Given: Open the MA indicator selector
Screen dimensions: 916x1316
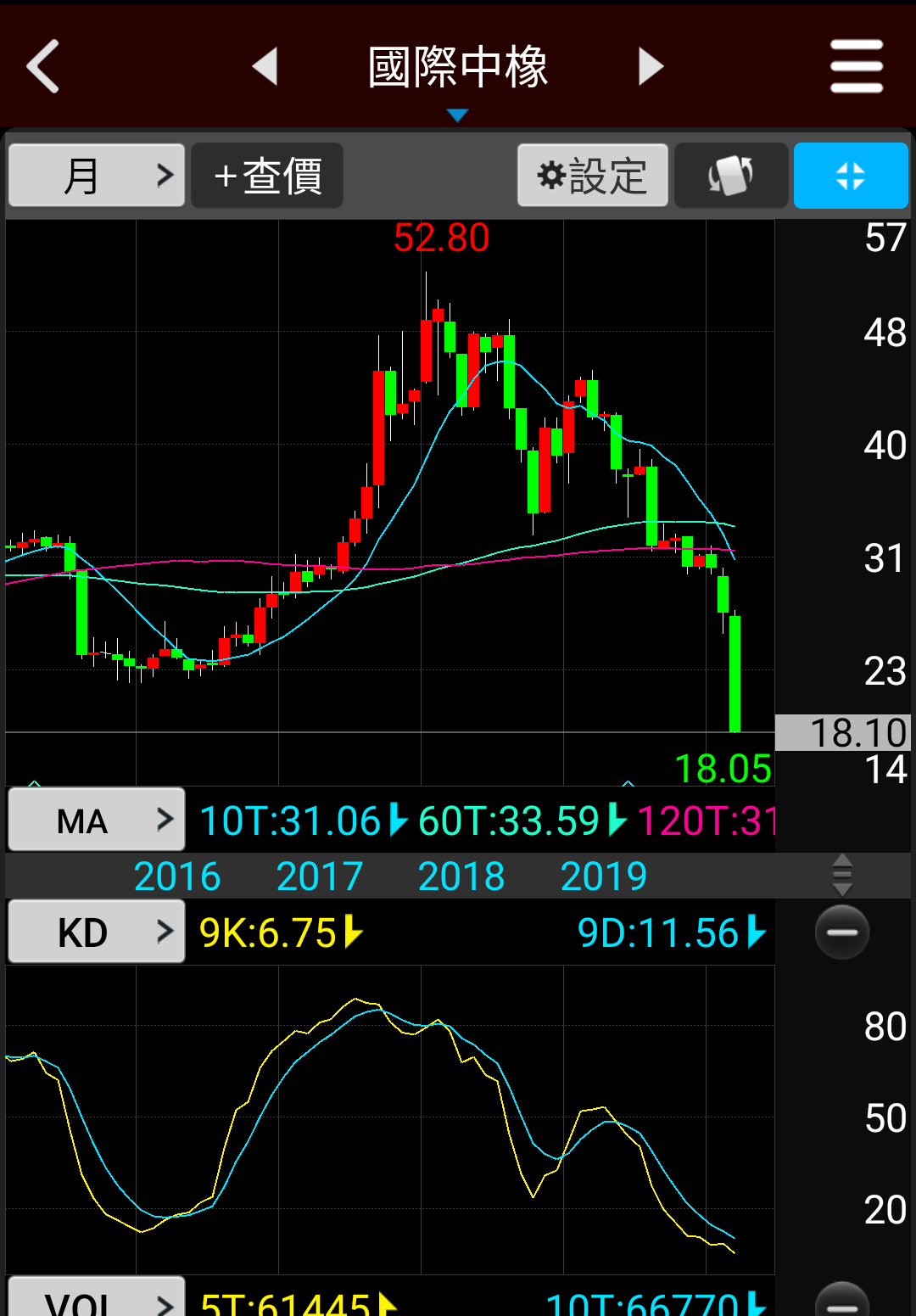Looking at the screenshot, I should click(x=97, y=820).
